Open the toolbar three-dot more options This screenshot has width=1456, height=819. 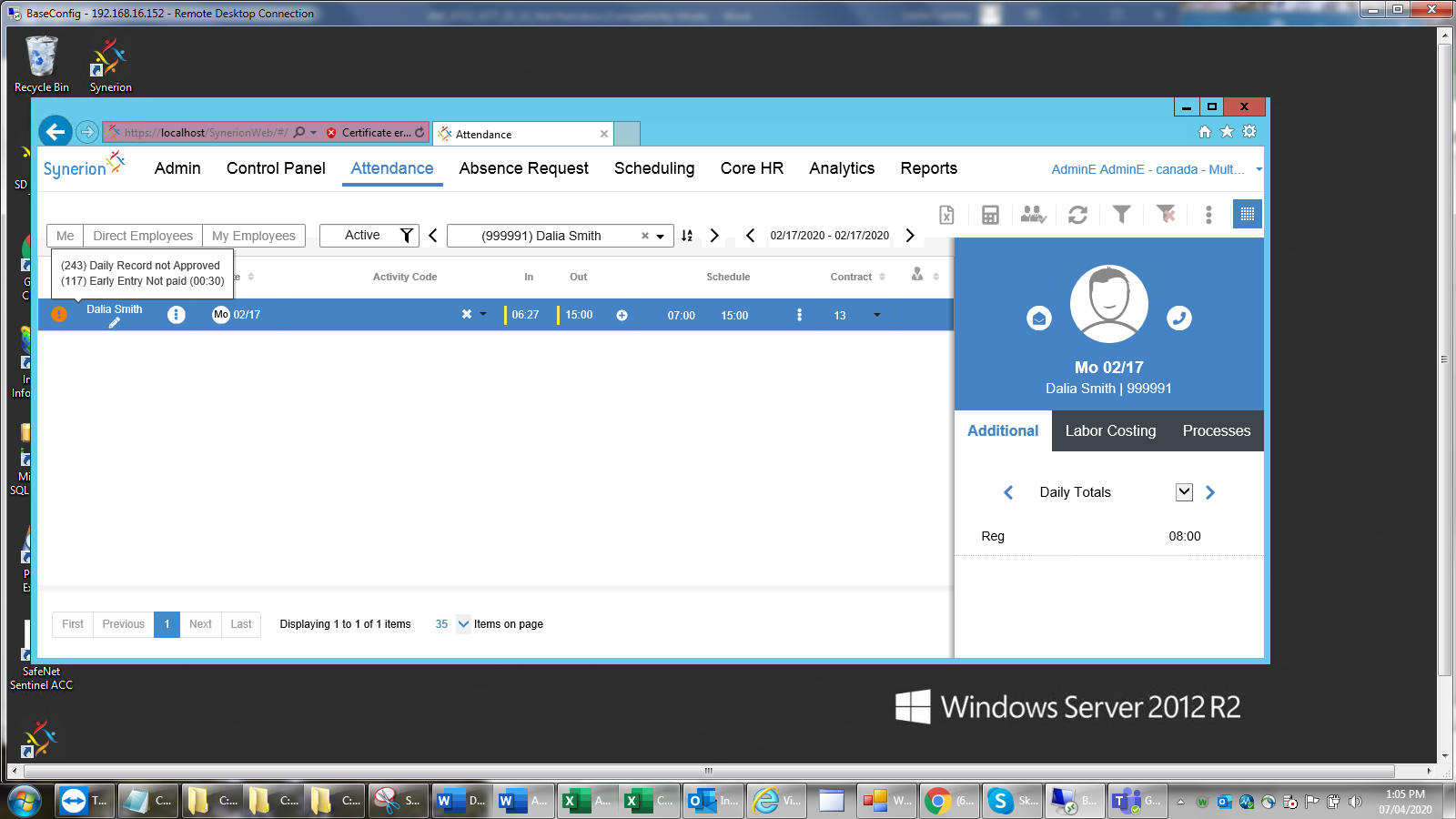1208,215
